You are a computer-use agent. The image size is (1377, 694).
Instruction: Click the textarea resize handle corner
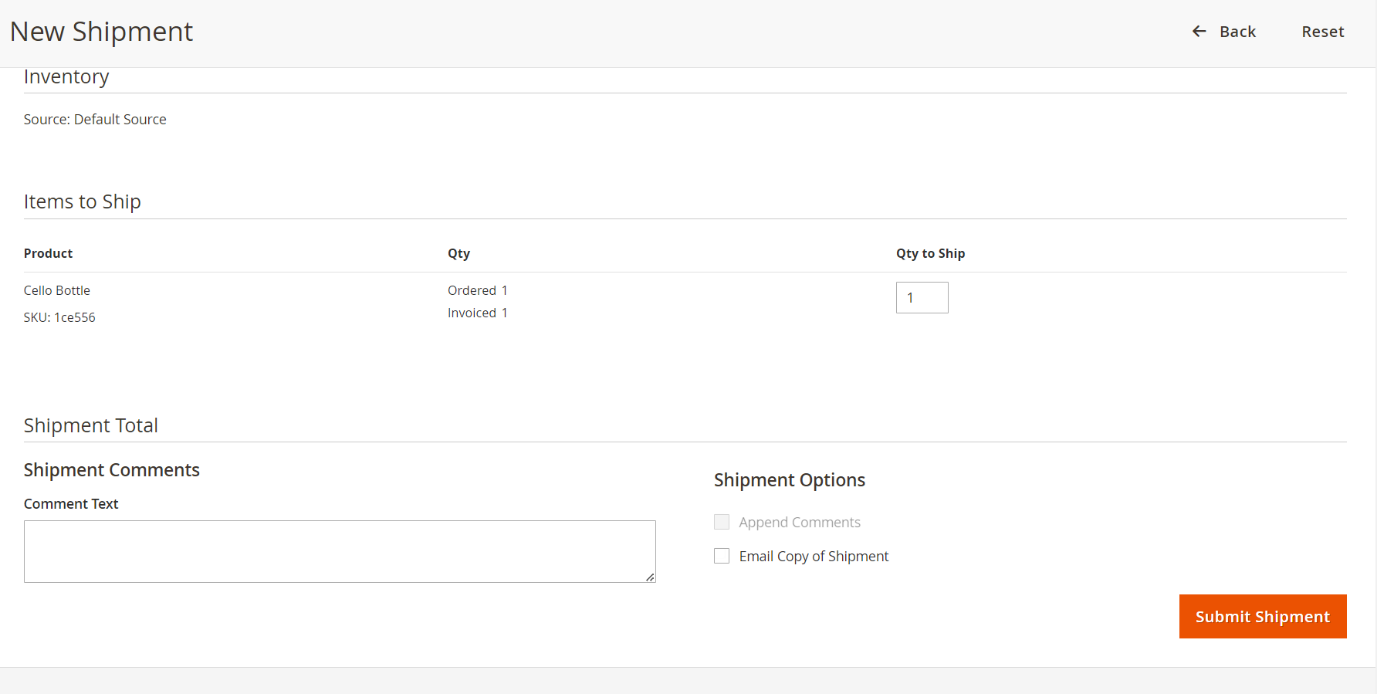click(650, 577)
